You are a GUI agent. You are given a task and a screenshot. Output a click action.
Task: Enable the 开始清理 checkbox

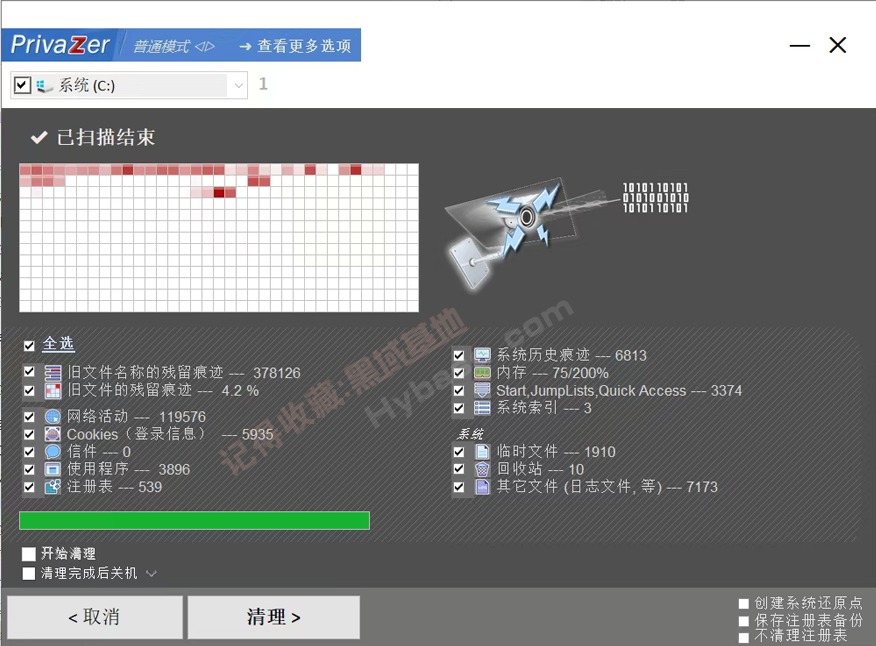point(29,554)
